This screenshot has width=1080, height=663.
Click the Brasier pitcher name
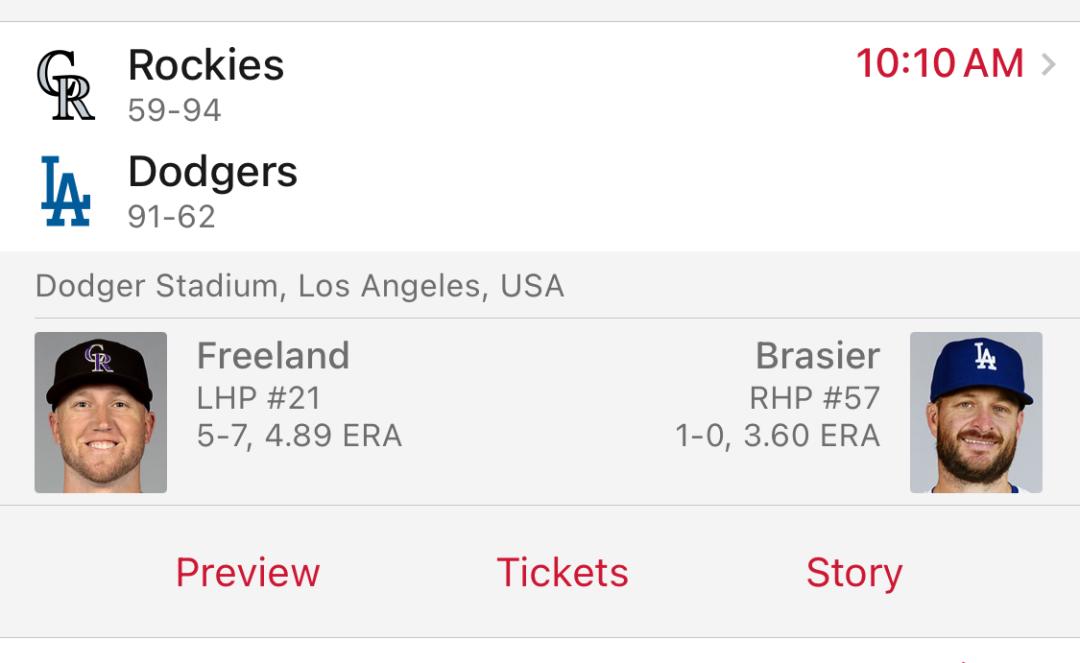[818, 356]
